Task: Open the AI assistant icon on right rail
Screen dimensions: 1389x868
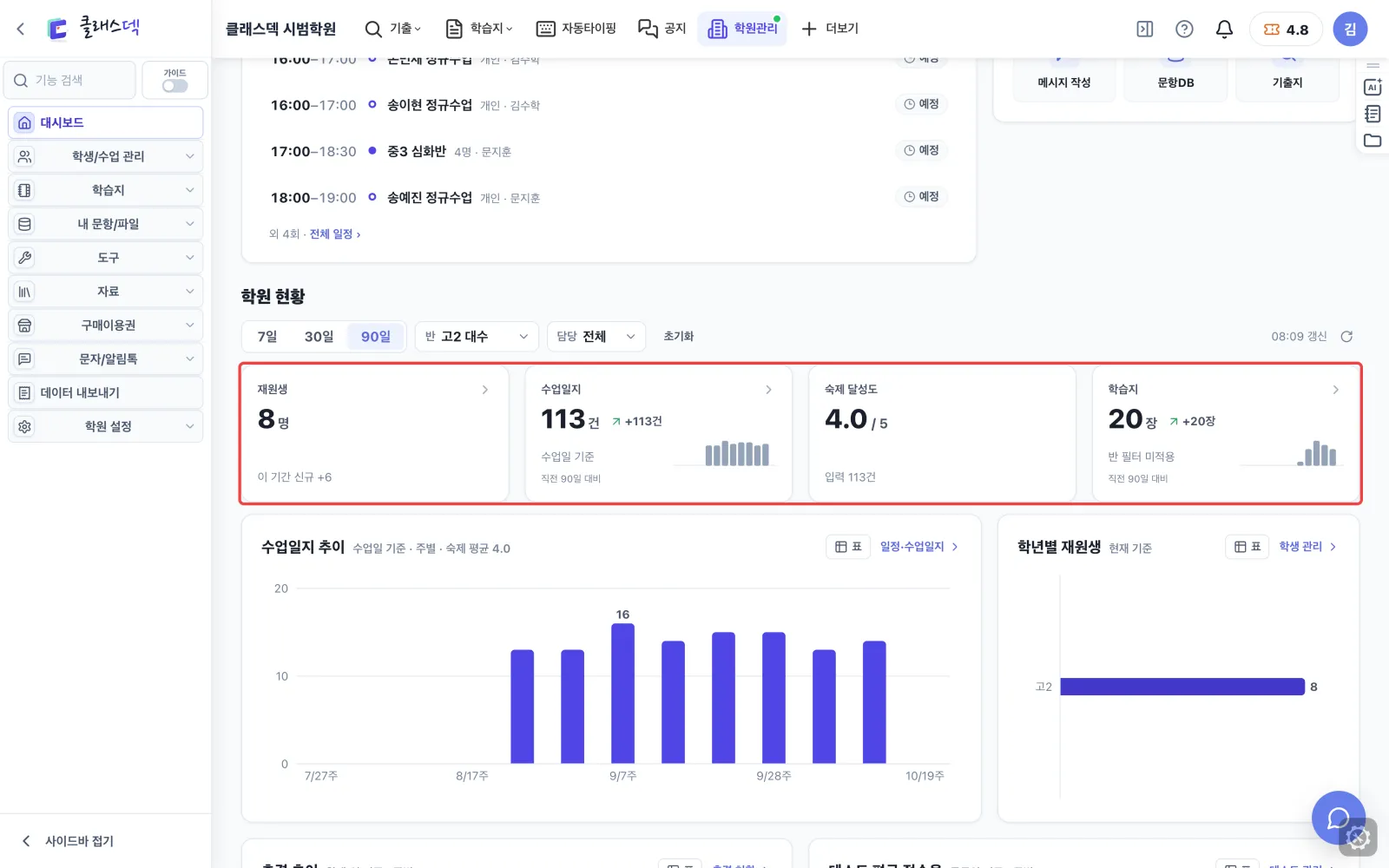Action: [1373, 87]
